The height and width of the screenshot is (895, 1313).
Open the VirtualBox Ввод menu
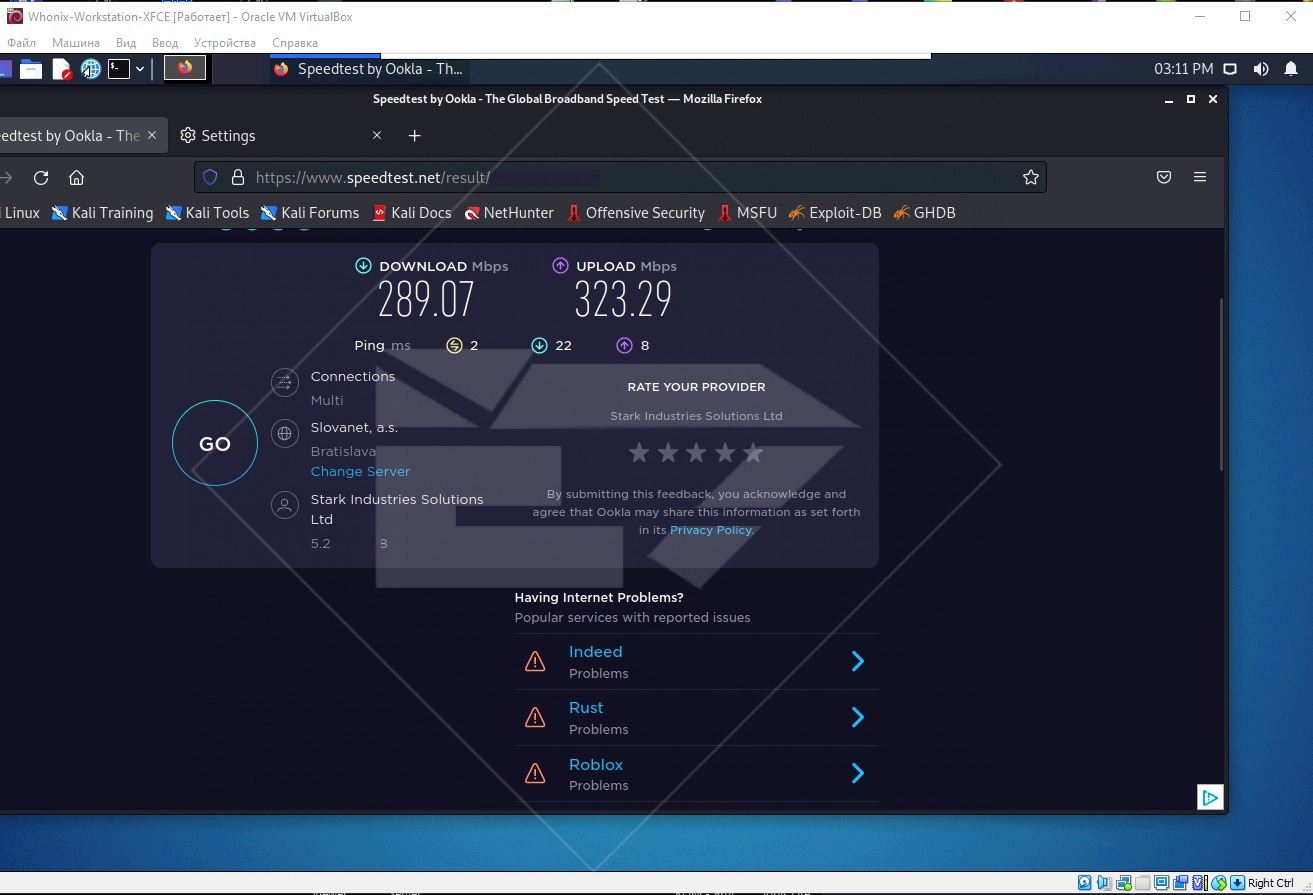pyautogui.click(x=165, y=43)
